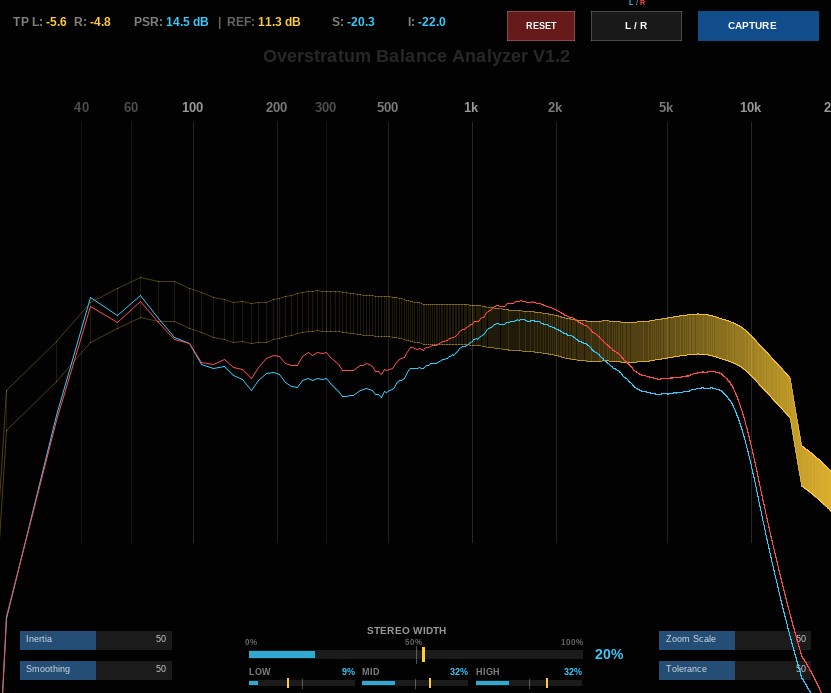Click the 100 Hz frequency label

pos(192,108)
